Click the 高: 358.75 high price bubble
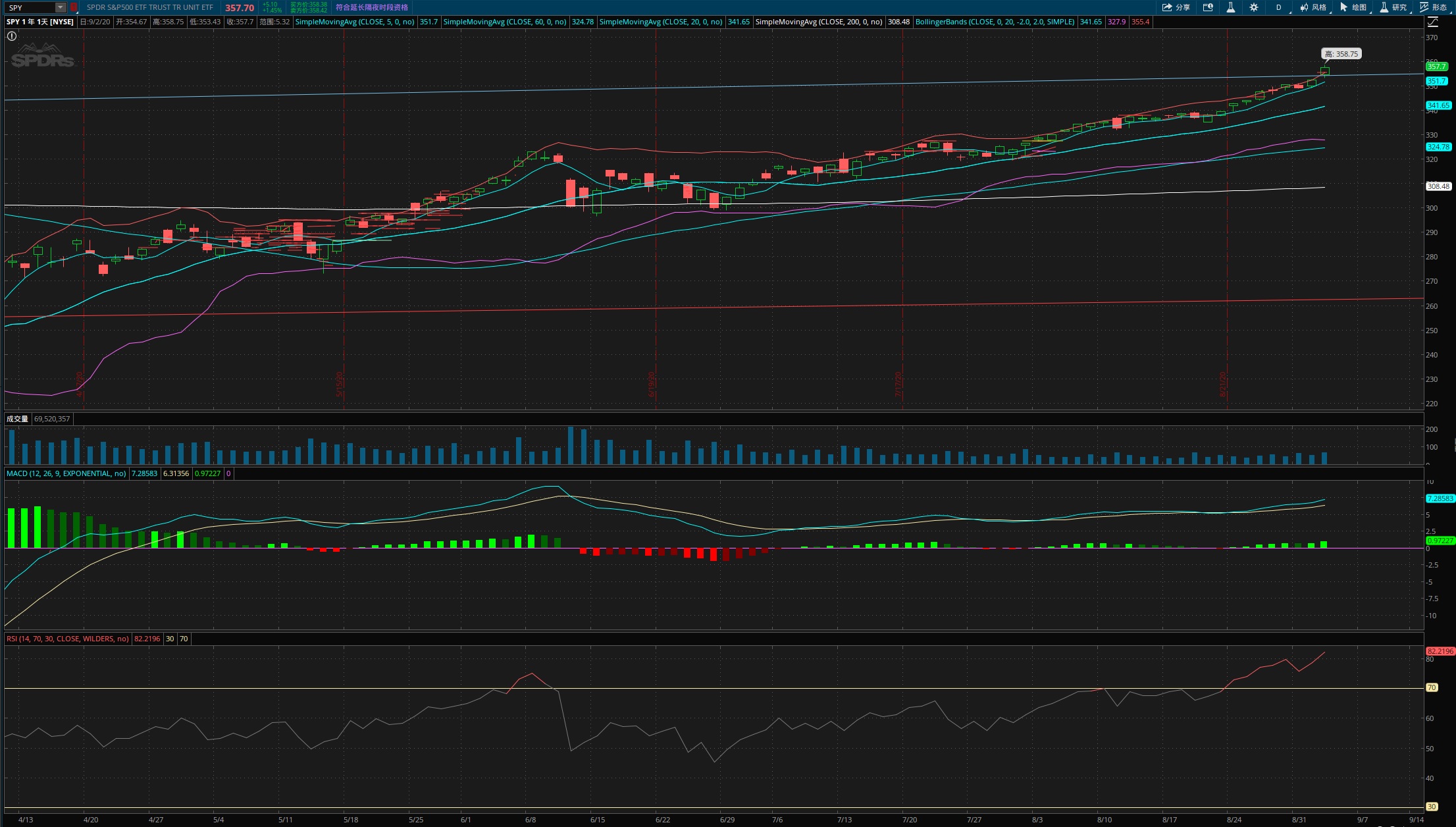The image size is (1456, 827). tap(1341, 54)
